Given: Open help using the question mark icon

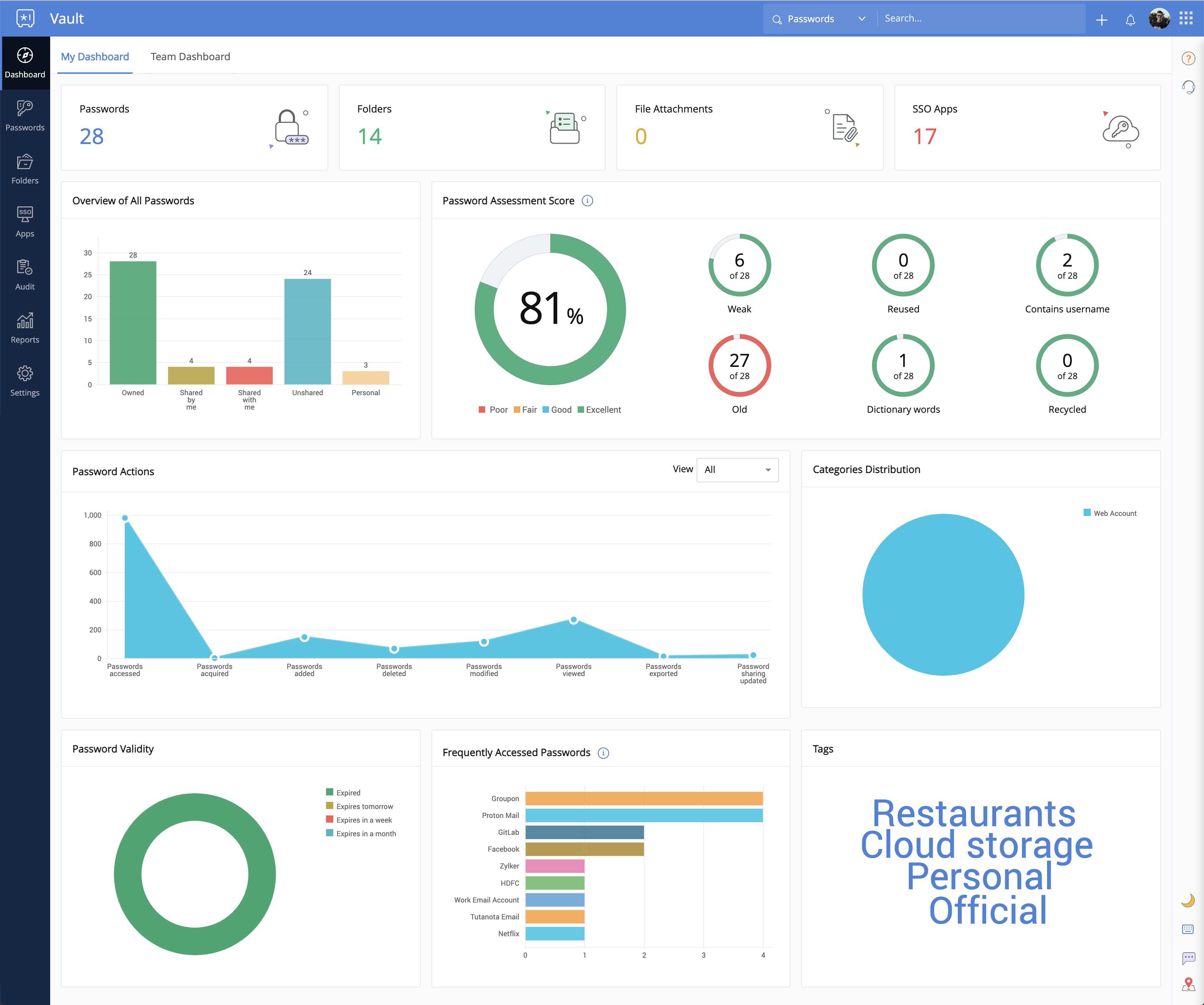Looking at the screenshot, I should [x=1189, y=58].
